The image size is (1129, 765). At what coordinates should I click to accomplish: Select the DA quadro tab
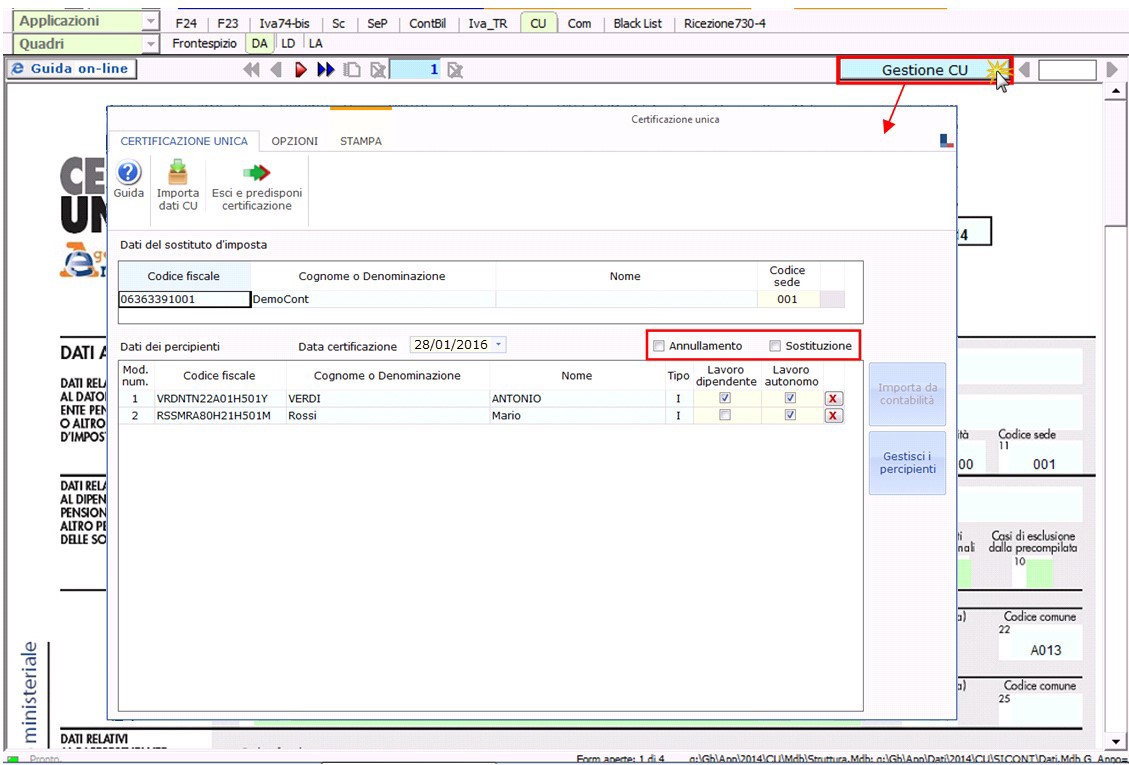260,44
